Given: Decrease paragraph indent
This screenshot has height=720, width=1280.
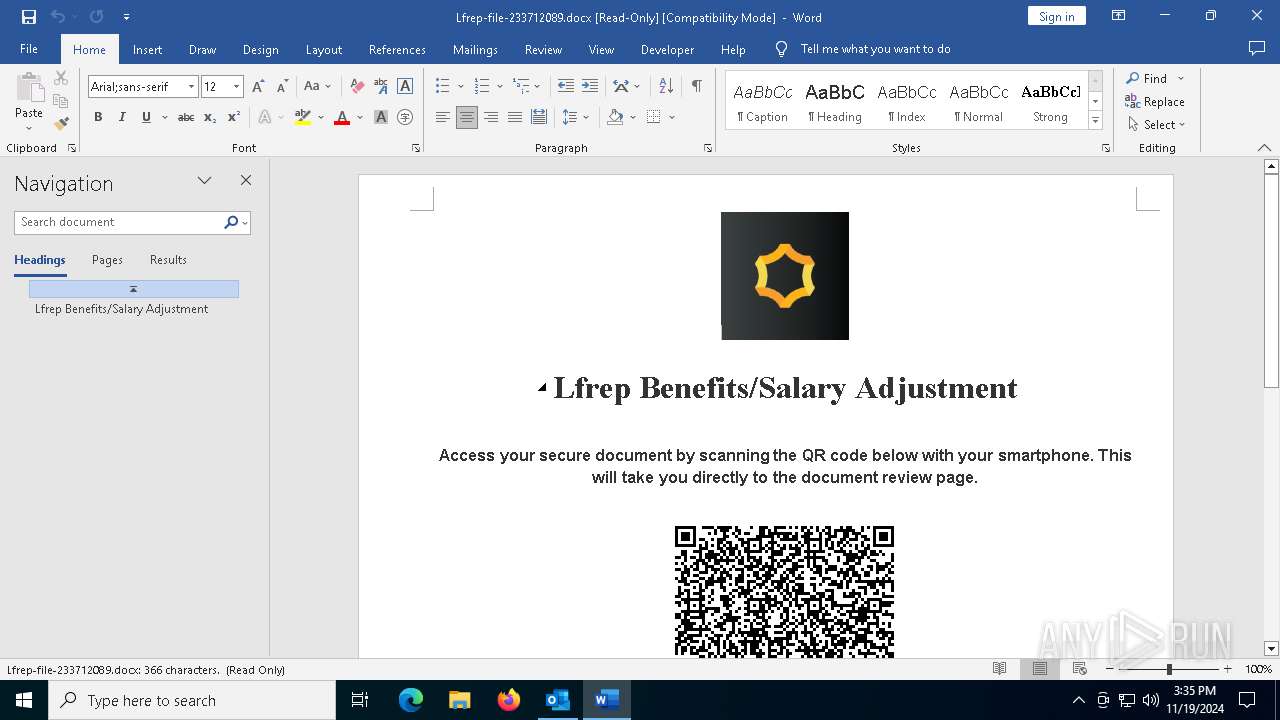Looking at the screenshot, I should (x=566, y=87).
